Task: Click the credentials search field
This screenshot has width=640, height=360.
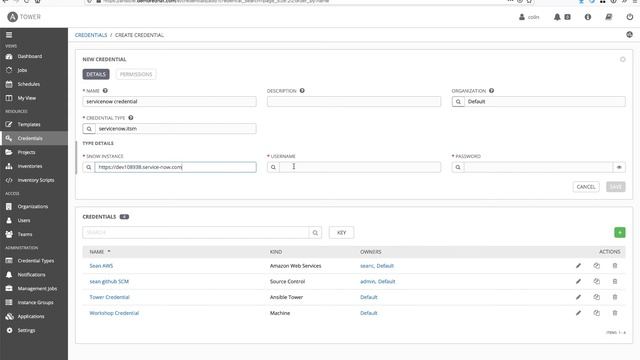Action: 196,233
